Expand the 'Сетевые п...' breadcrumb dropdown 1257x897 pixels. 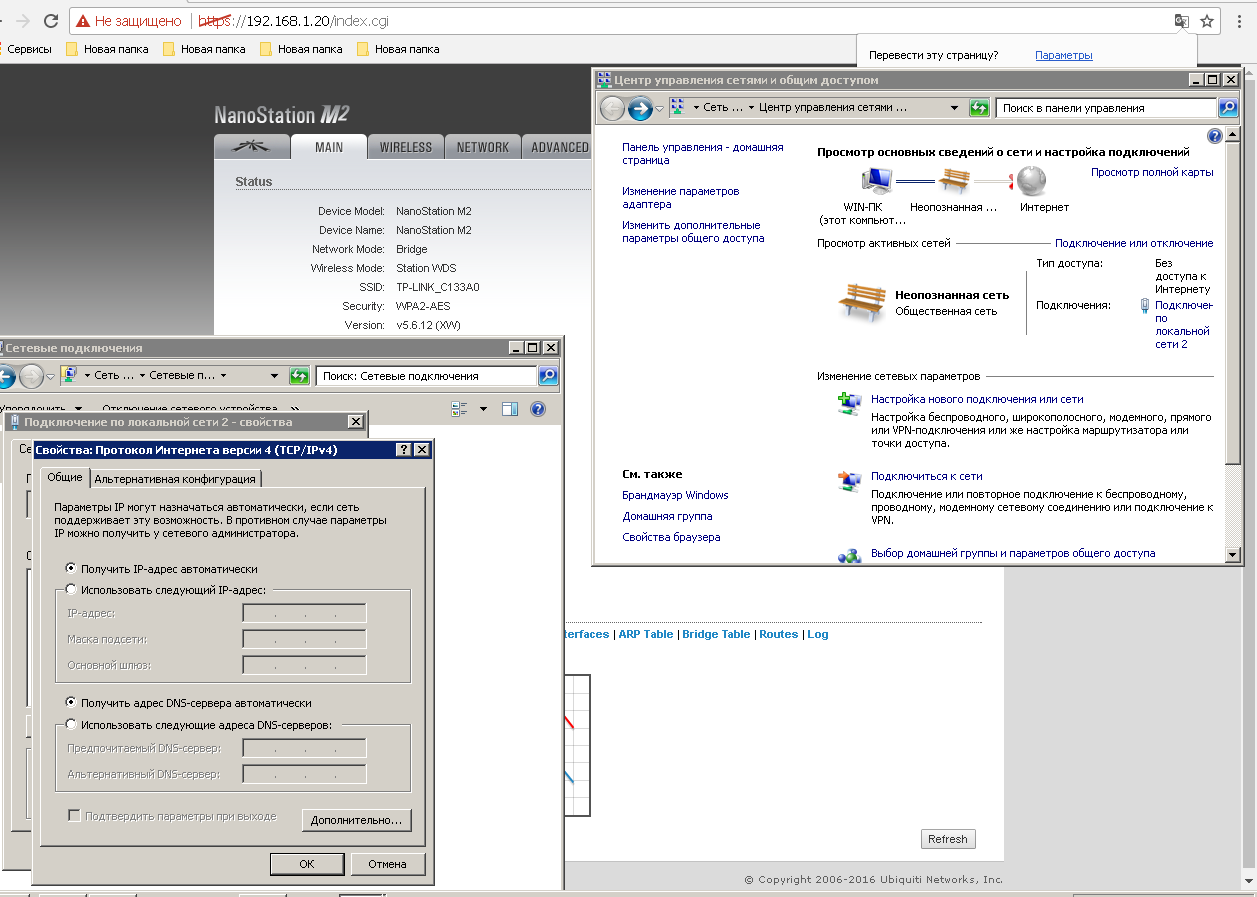[x=223, y=376]
